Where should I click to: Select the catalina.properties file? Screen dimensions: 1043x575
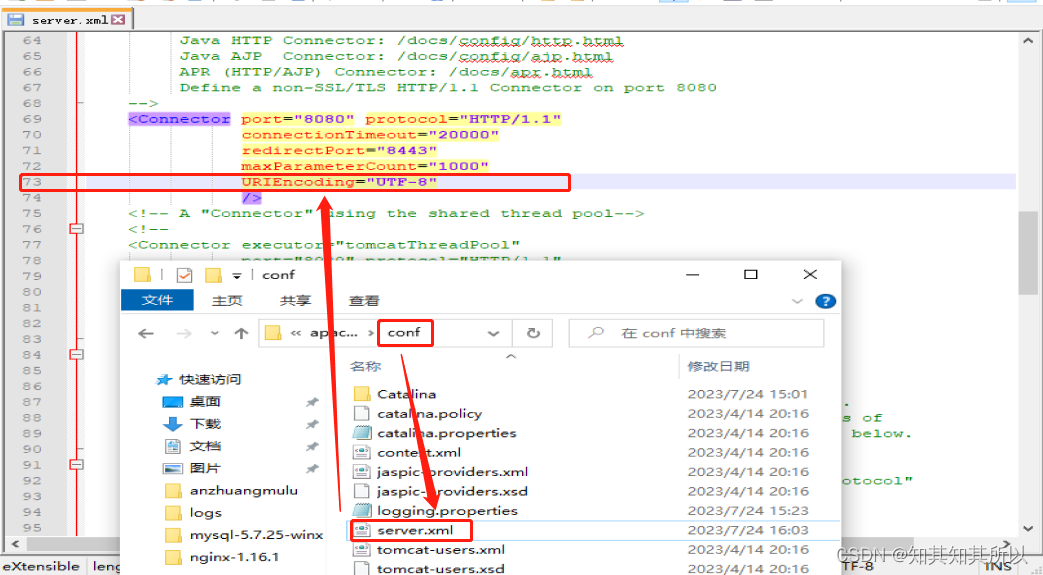446,433
